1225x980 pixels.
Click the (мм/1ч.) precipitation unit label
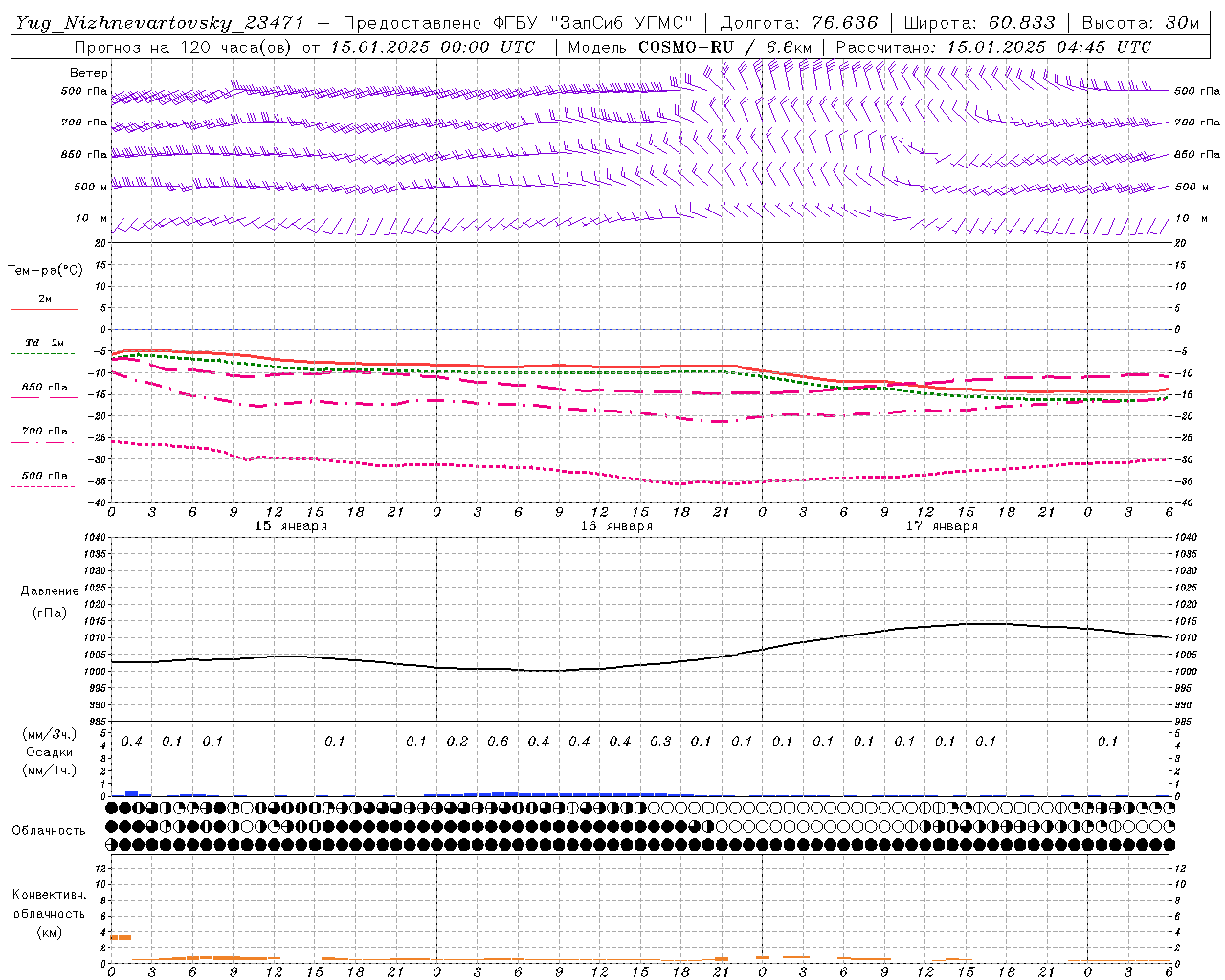coord(50,770)
